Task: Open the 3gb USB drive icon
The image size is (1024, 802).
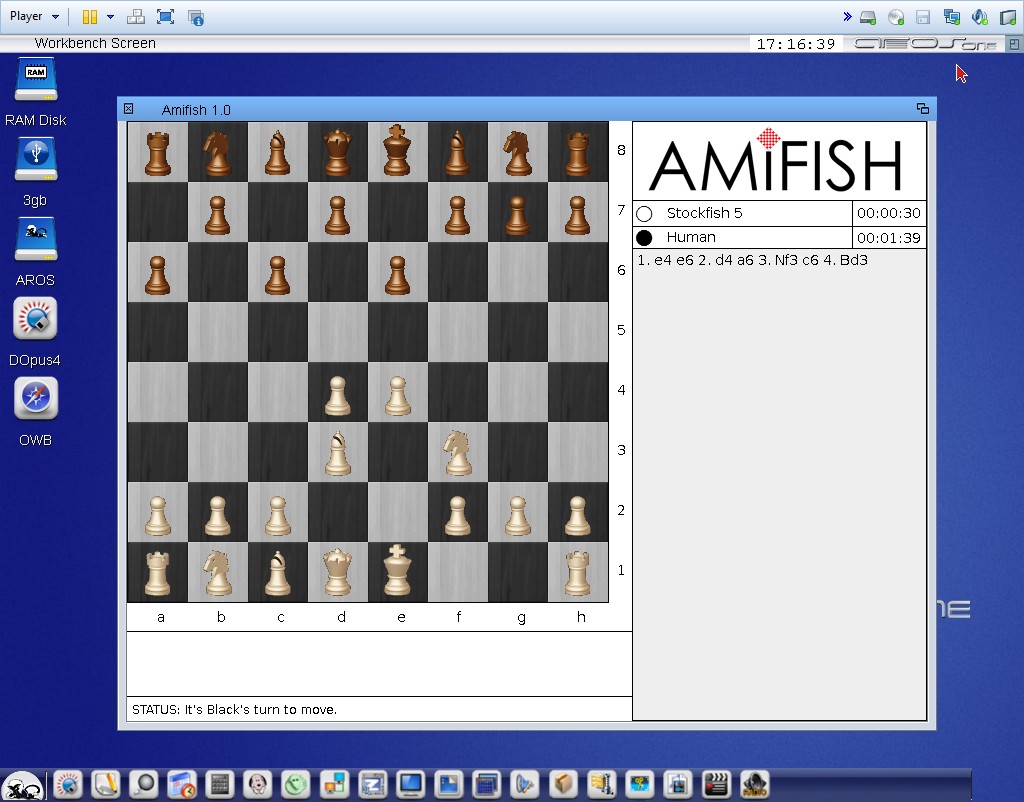Action: pos(36,161)
